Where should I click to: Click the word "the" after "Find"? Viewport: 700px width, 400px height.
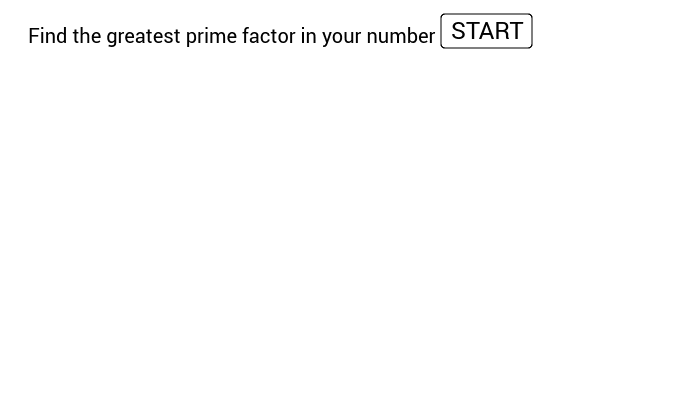(87, 36)
